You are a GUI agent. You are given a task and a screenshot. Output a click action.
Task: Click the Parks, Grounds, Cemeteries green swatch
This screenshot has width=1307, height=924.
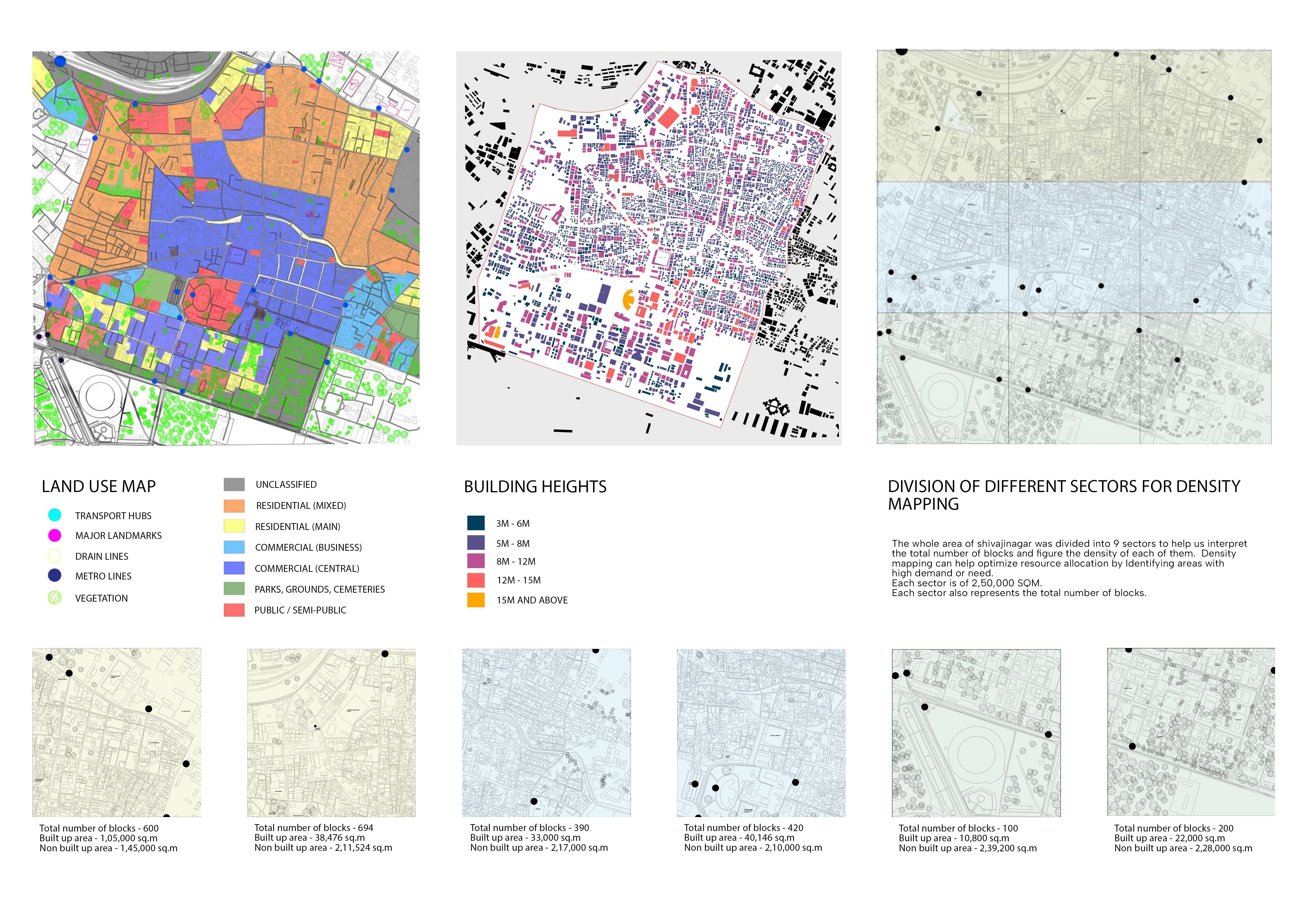[x=234, y=588]
